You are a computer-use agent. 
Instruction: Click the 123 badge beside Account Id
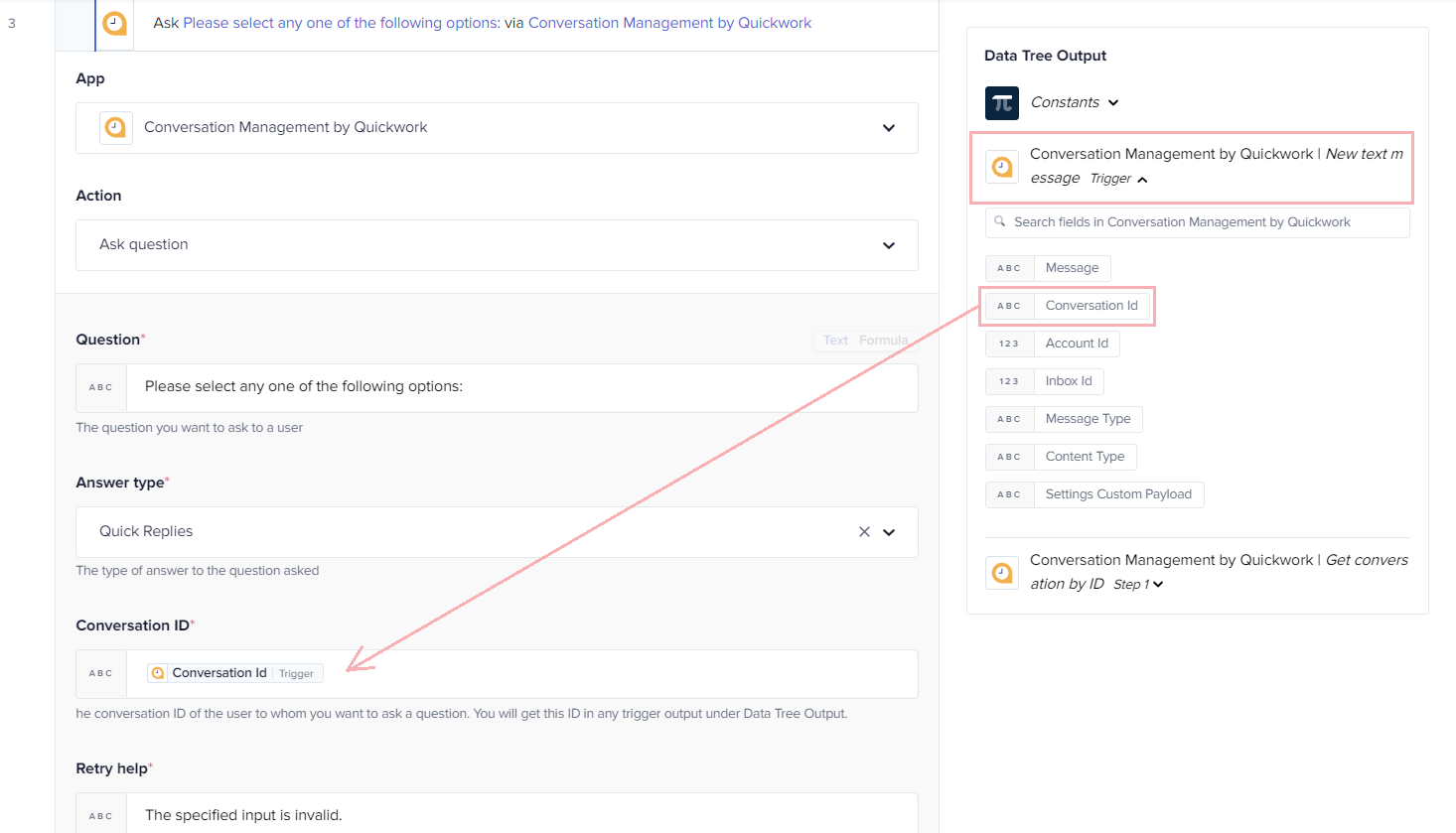tap(1009, 344)
